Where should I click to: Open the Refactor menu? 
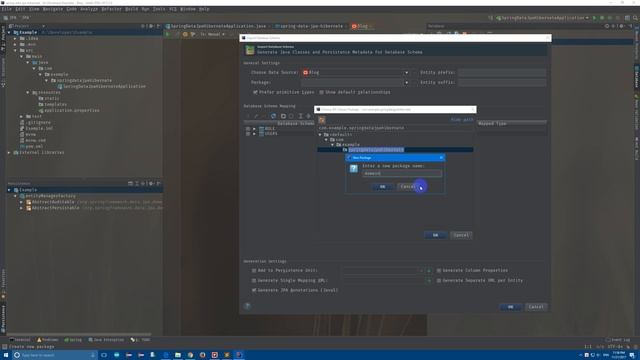click(x=111, y=9)
